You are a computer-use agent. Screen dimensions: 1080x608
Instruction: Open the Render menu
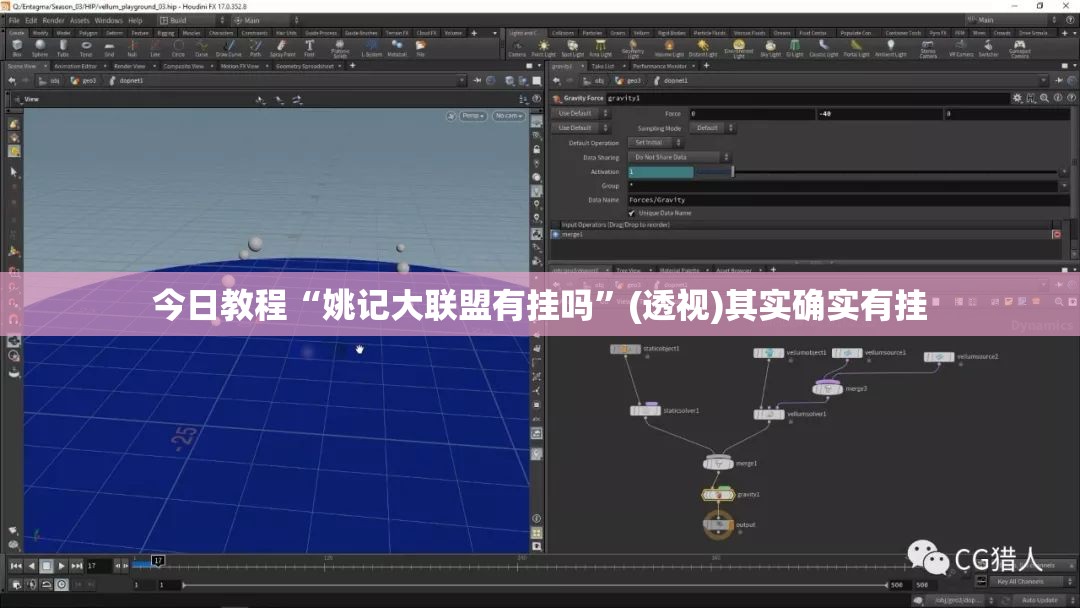point(53,21)
